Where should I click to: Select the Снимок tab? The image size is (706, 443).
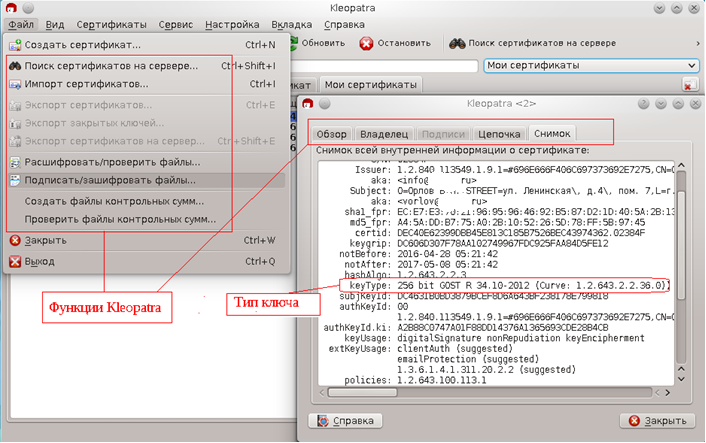click(552, 133)
